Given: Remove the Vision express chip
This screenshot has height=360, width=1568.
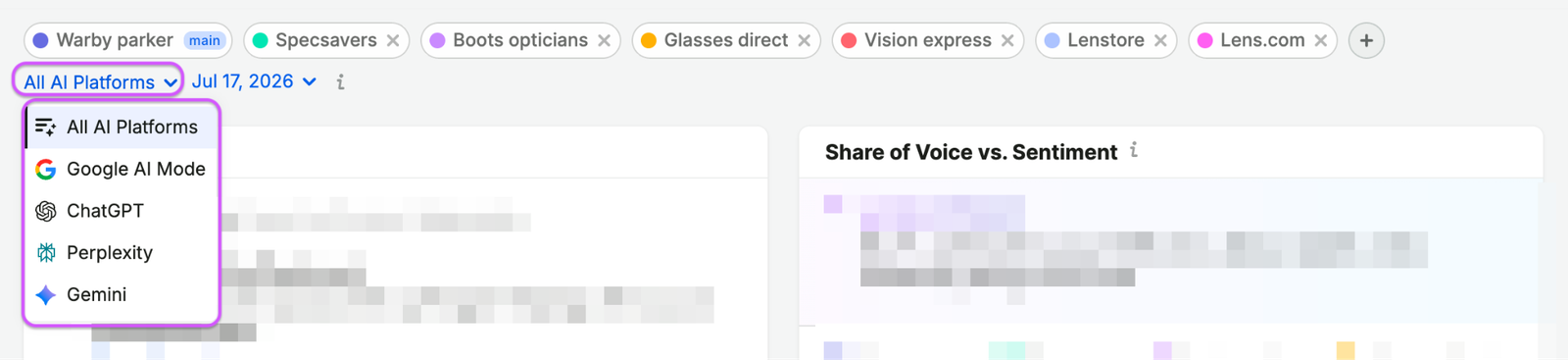Looking at the screenshot, I should coord(1008,40).
